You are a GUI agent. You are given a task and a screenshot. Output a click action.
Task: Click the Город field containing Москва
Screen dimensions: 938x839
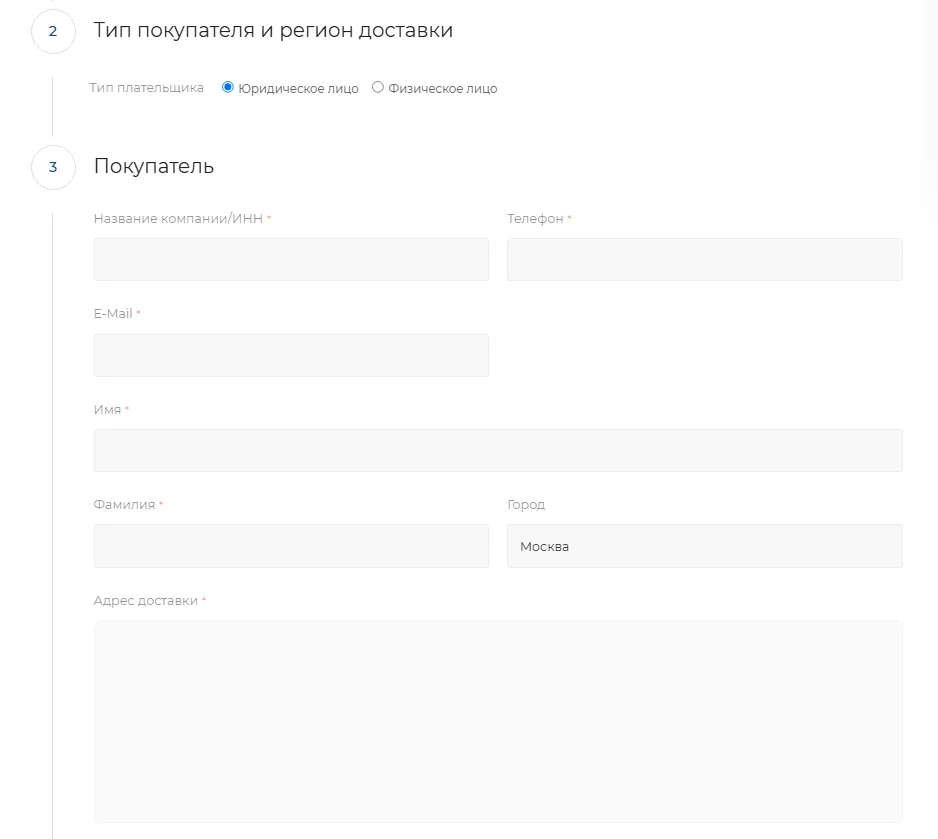point(705,546)
